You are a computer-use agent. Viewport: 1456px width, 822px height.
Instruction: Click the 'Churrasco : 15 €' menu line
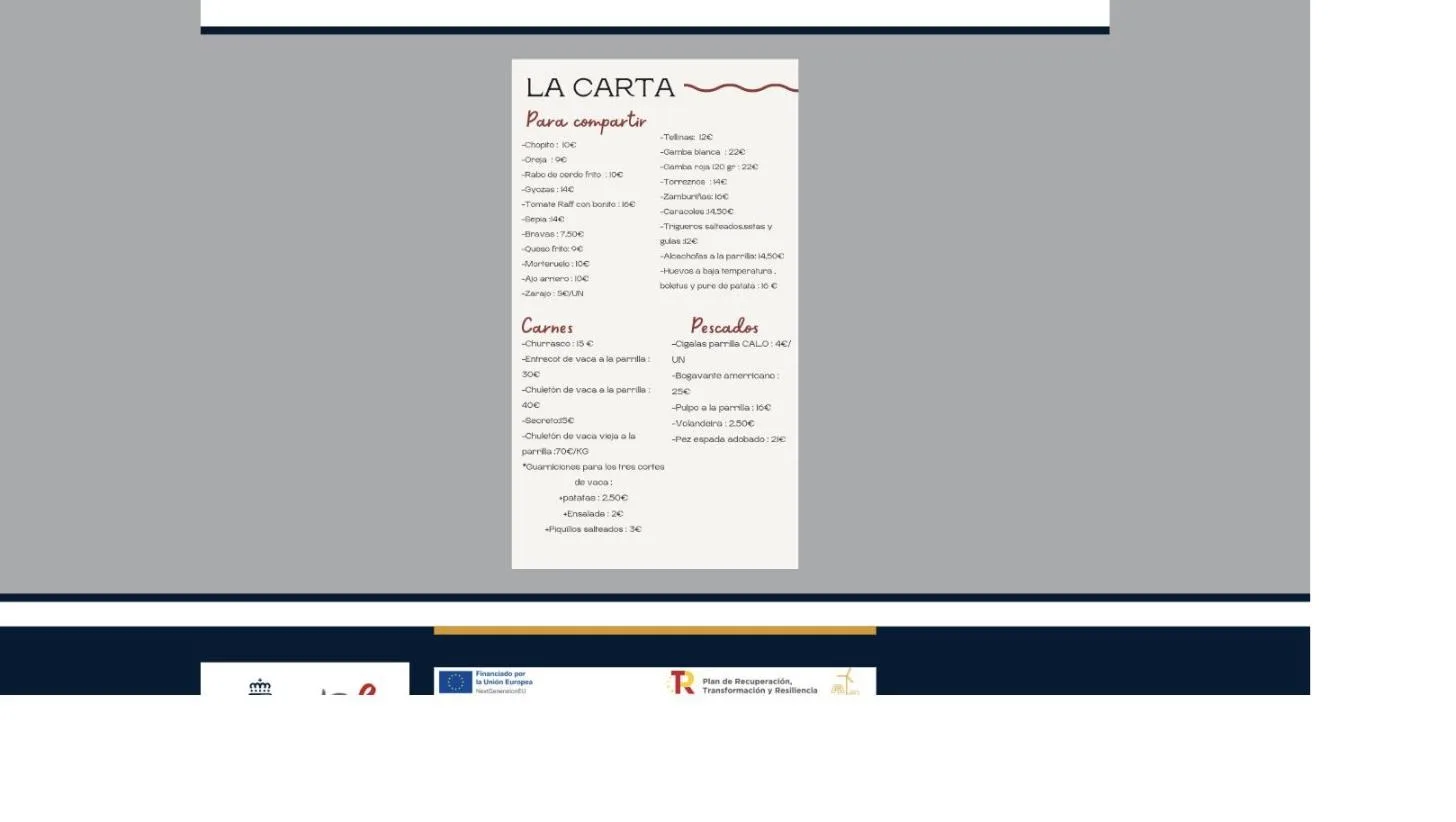coord(557,344)
